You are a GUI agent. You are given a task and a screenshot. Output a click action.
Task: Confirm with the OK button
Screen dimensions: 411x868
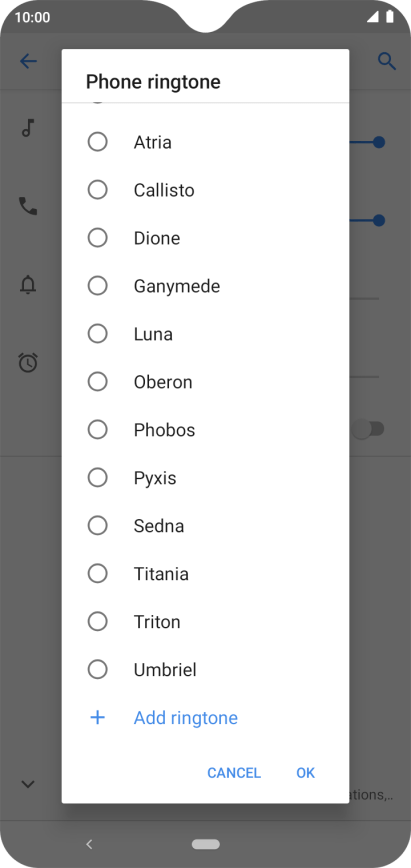pyautogui.click(x=305, y=773)
